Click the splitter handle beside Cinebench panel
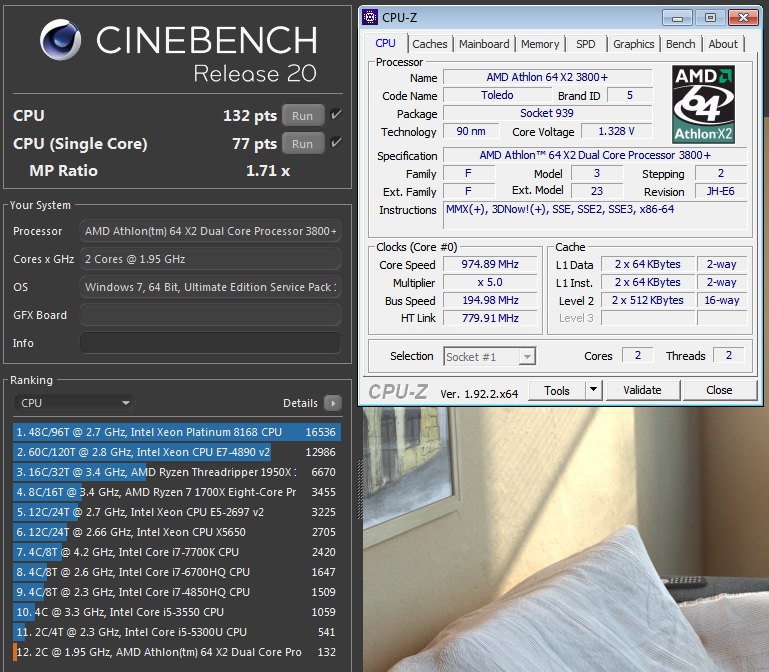 point(361,488)
